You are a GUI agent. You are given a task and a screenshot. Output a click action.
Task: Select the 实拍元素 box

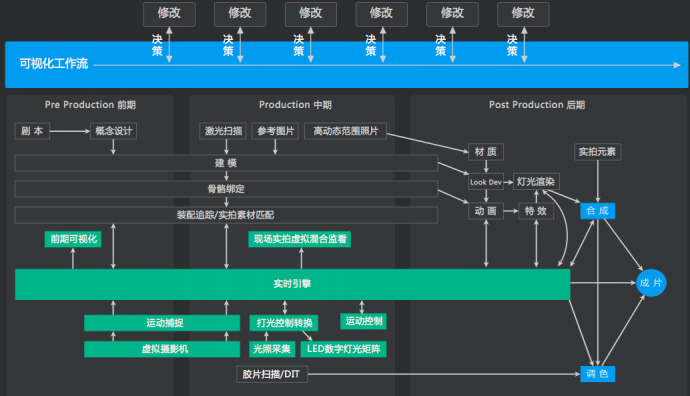click(x=597, y=152)
